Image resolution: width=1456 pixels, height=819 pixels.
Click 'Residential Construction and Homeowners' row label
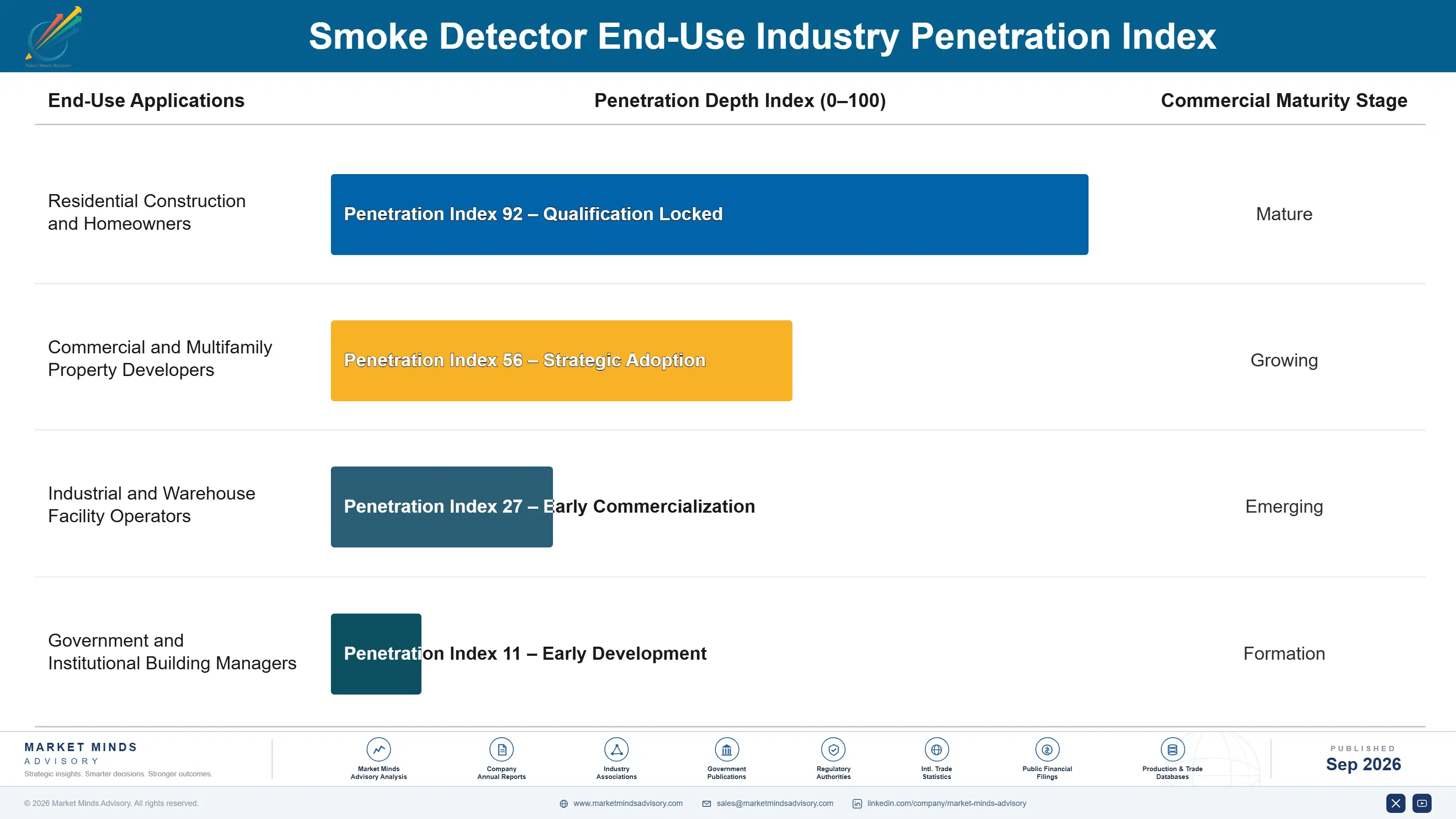tap(146, 212)
